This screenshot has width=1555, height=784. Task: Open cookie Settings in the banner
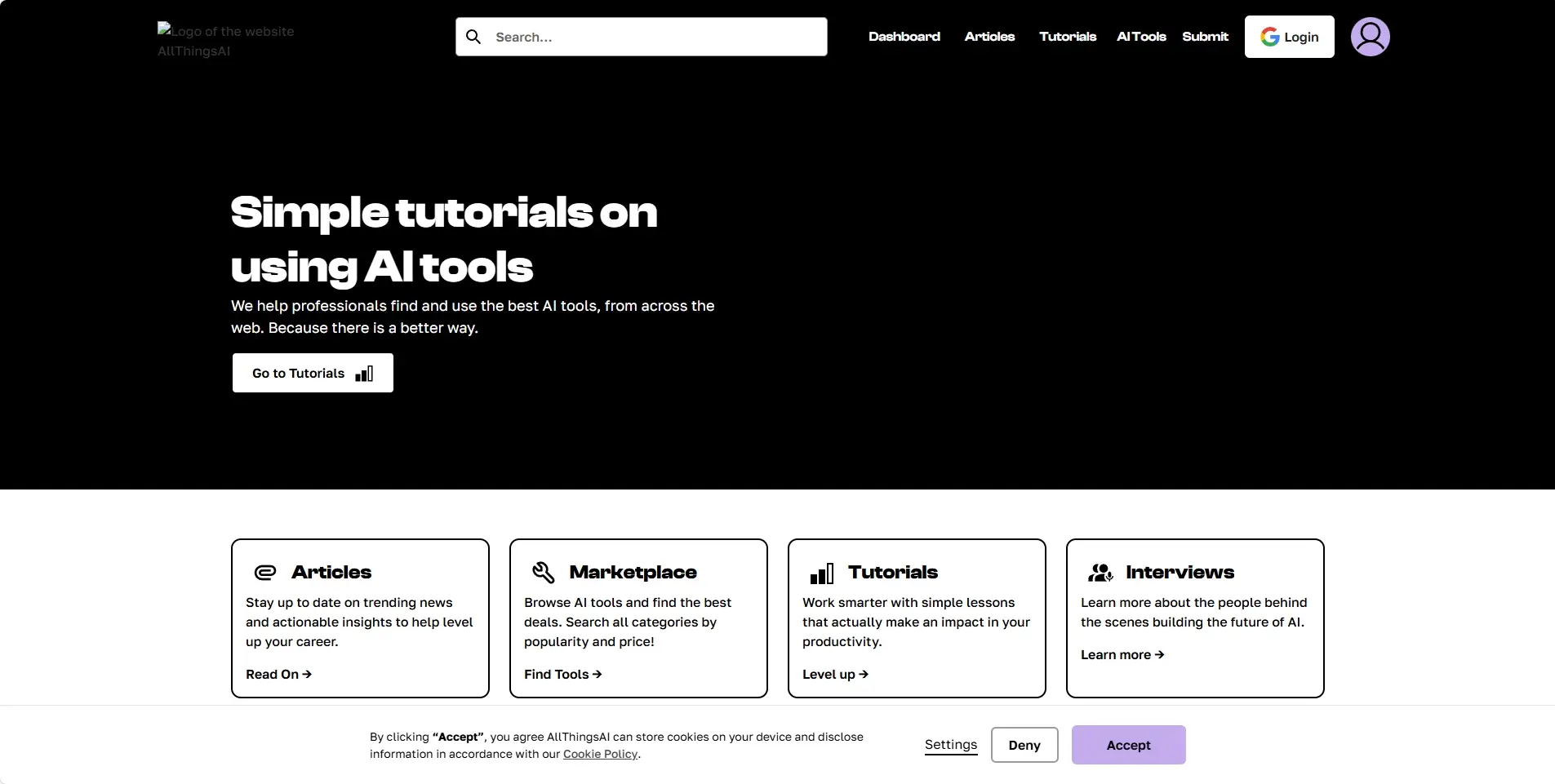[x=950, y=745]
